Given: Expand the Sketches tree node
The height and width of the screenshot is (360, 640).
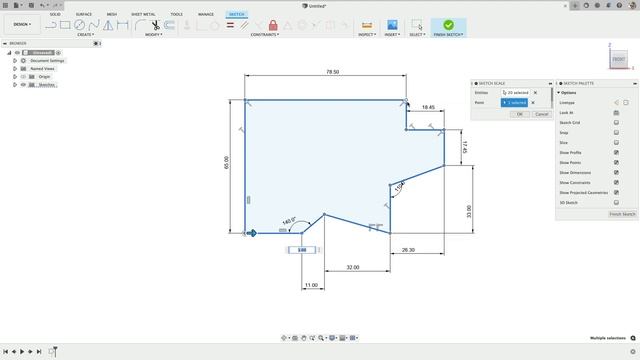Looking at the screenshot, I should (15, 84).
